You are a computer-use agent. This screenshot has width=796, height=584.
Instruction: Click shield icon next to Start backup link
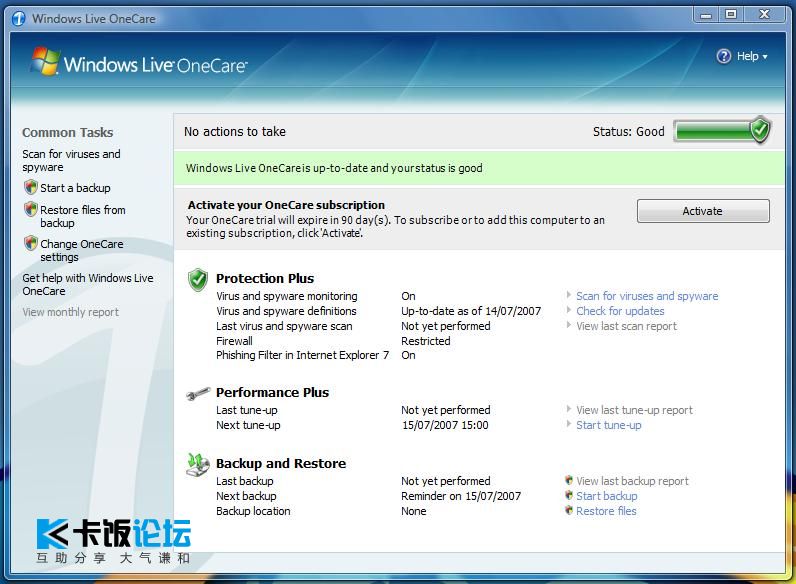(x=569, y=495)
